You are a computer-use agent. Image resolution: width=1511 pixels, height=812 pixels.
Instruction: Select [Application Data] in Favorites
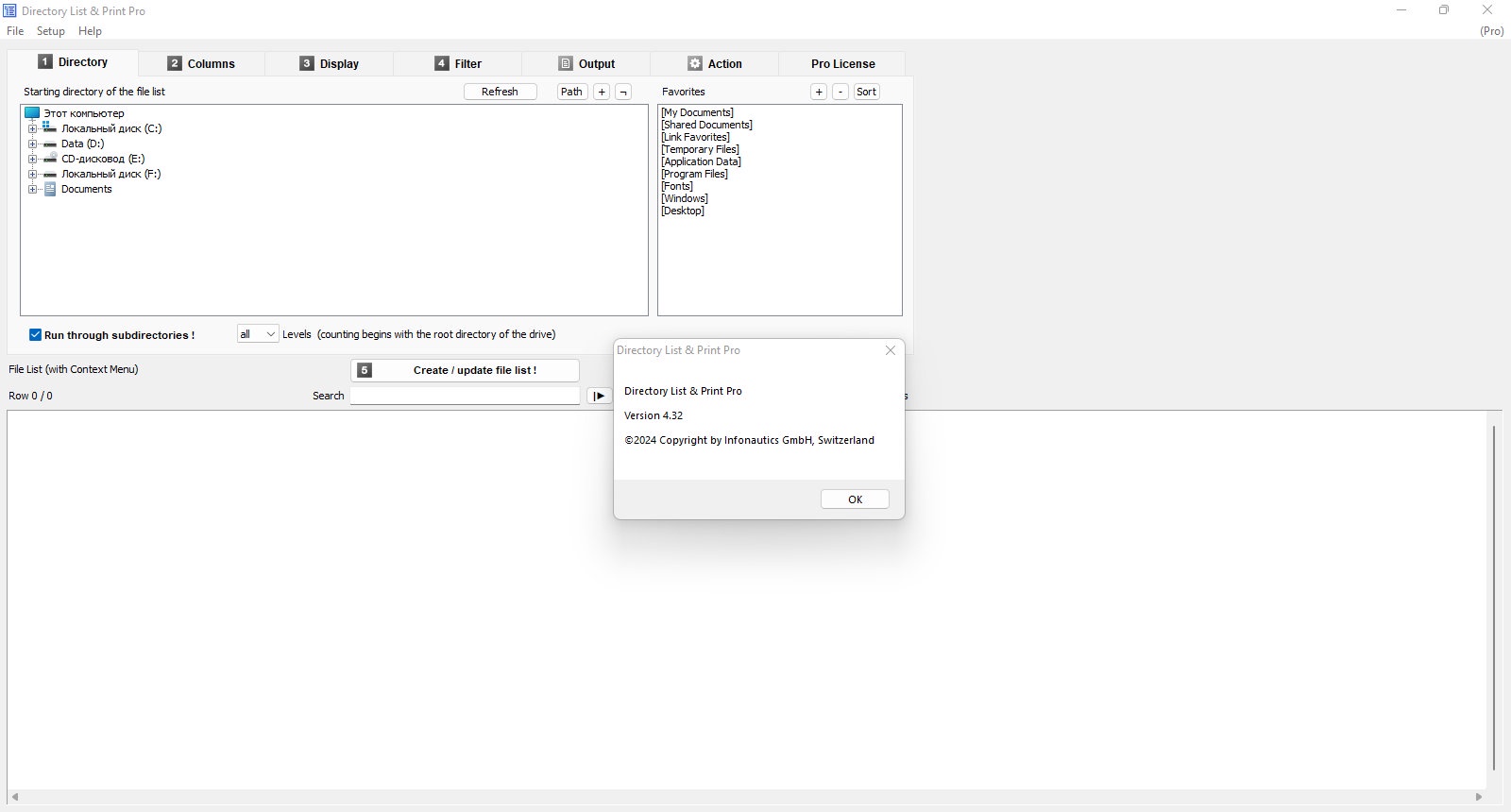coord(701,161)
